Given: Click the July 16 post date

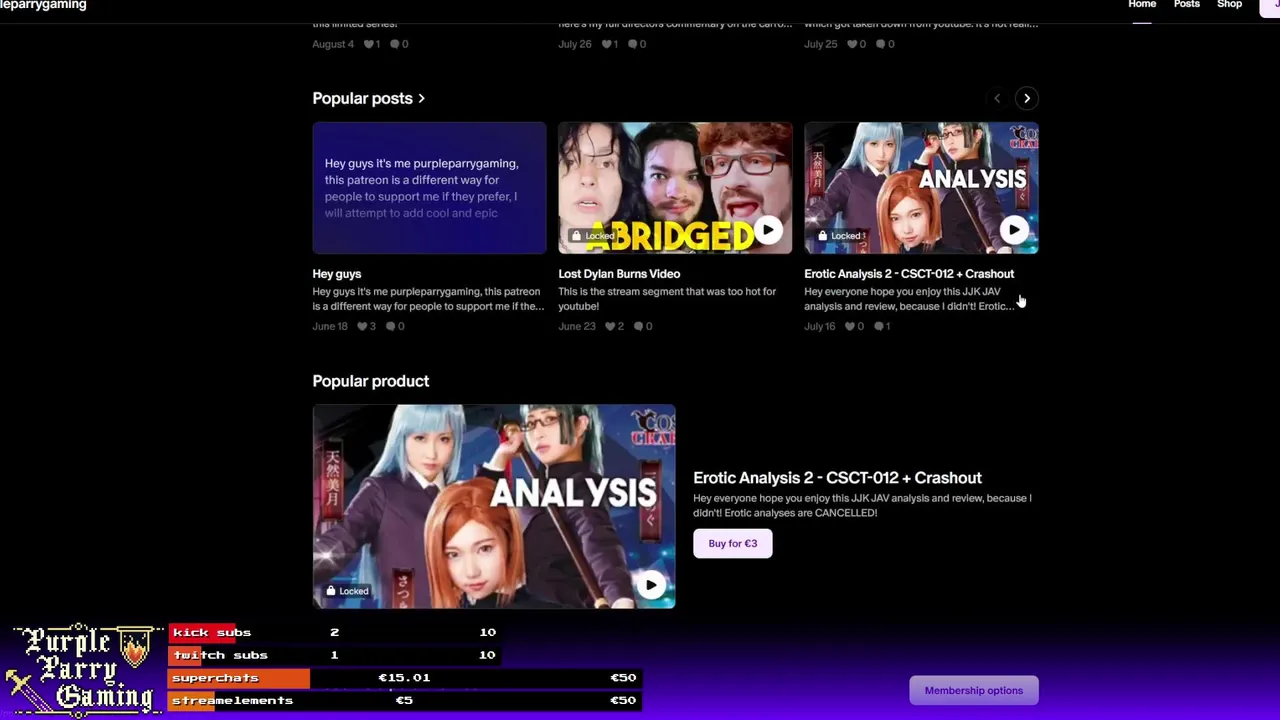Looking at the screenshot, I should pyautogui.click(x=820, y=326).
